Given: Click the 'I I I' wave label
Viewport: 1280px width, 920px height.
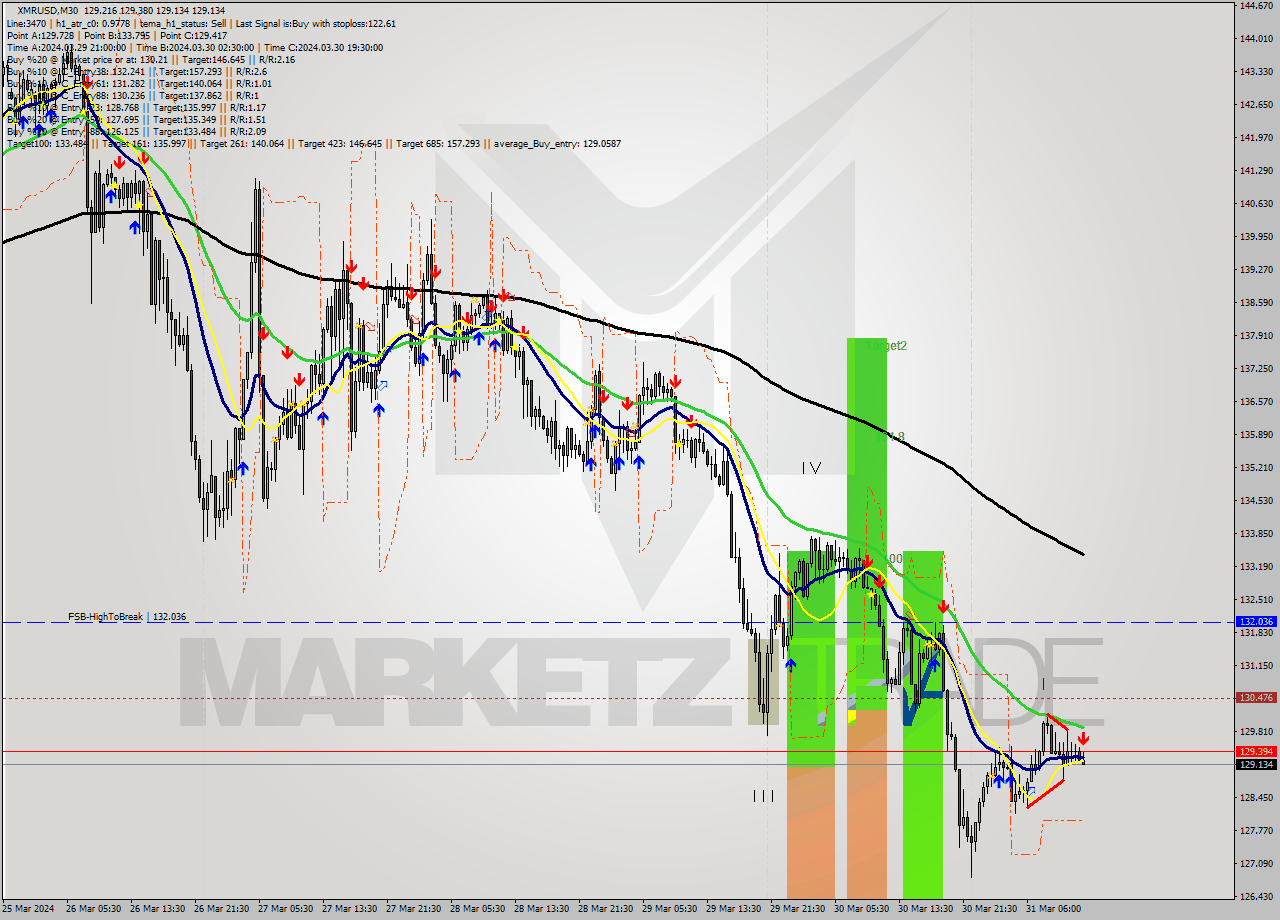Looking at the screenshot, I should [763, 796].
